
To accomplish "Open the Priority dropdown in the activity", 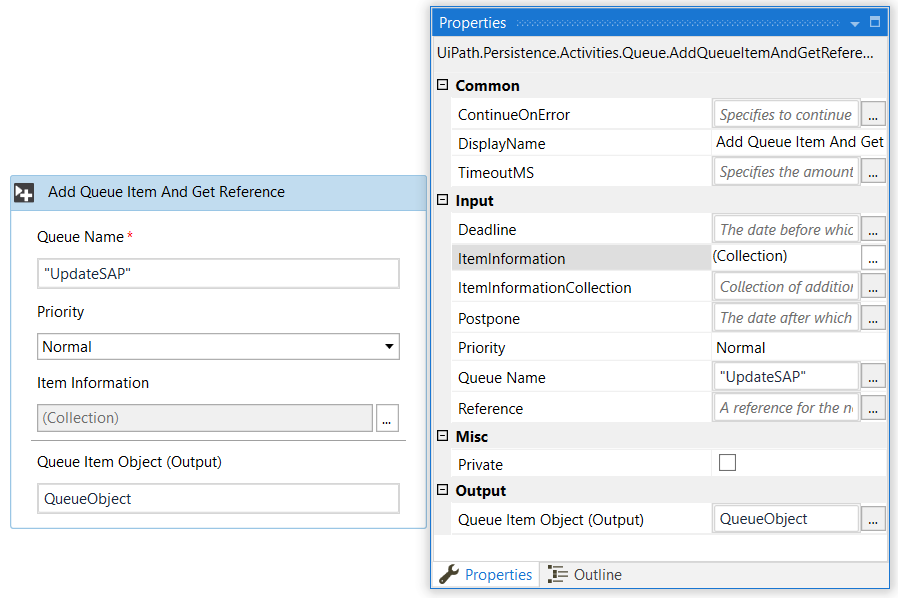I will pyautogui.click(x=388, y=347).
